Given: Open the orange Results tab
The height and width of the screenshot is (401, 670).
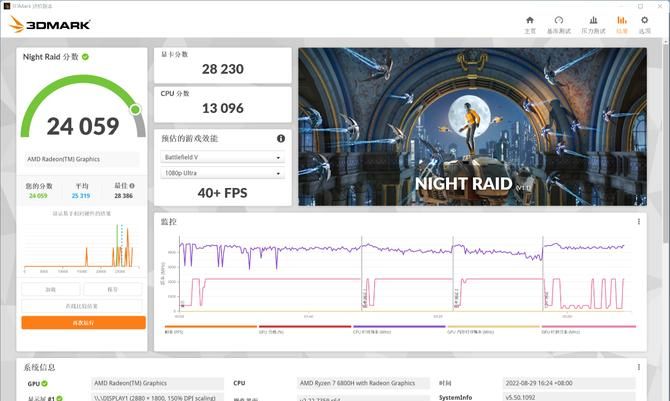Looking at the screenshot, I should click(622, 25).
